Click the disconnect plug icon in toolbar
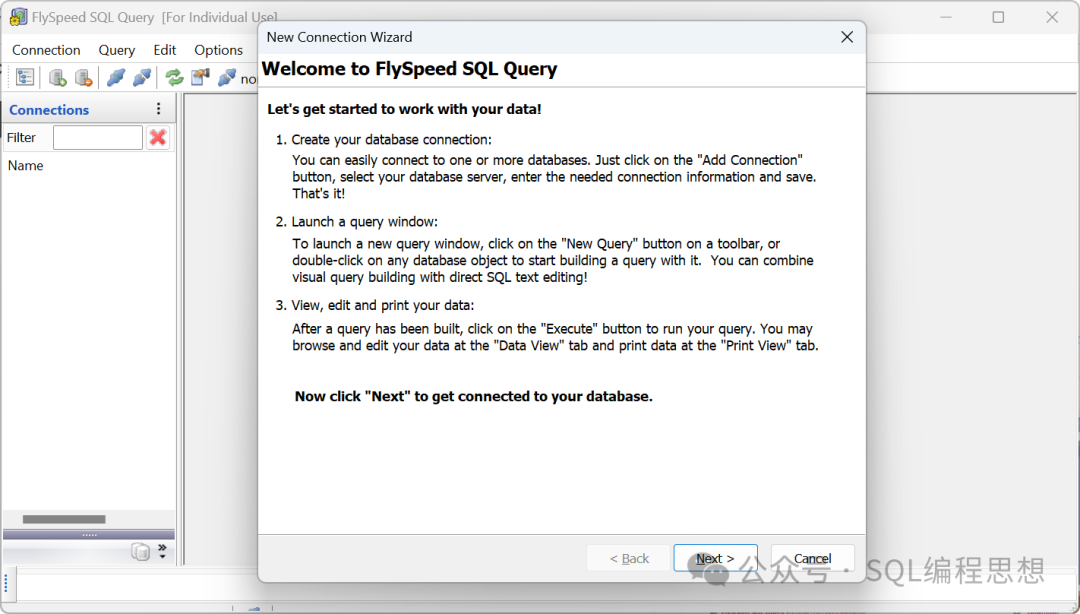The image size is (1080, 614). 142,77
